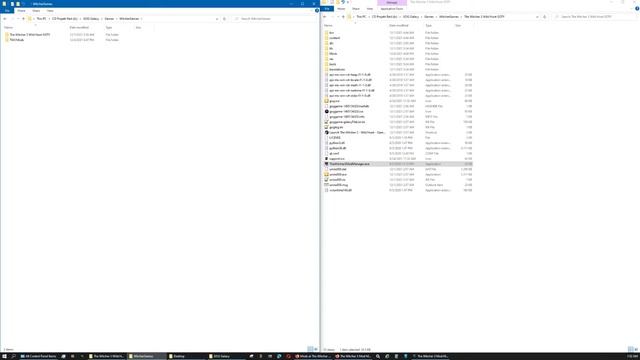Select goglog.ini file
The image size is (640, 360).
pos(336,127)
